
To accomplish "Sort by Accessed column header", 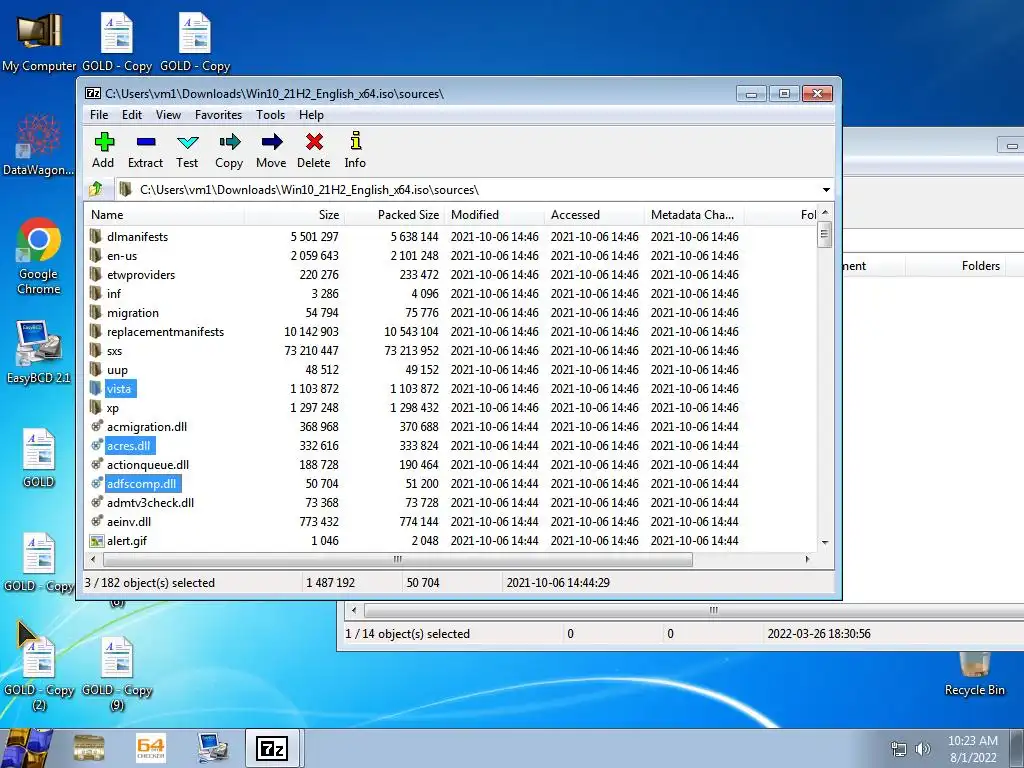I will [x=594, y=214].
